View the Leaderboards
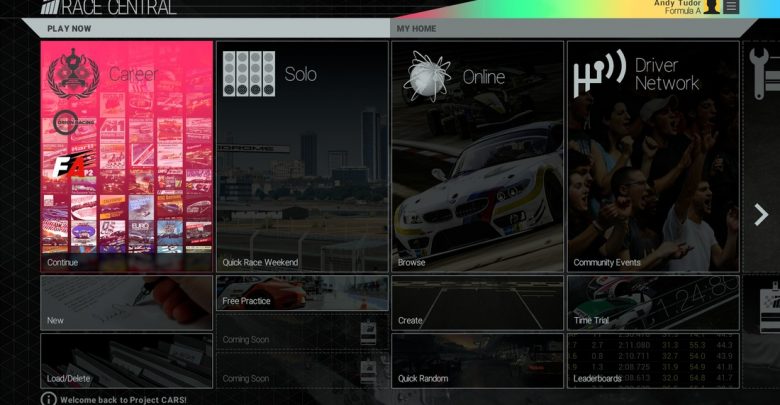The image size is (780, 405). 653,361
